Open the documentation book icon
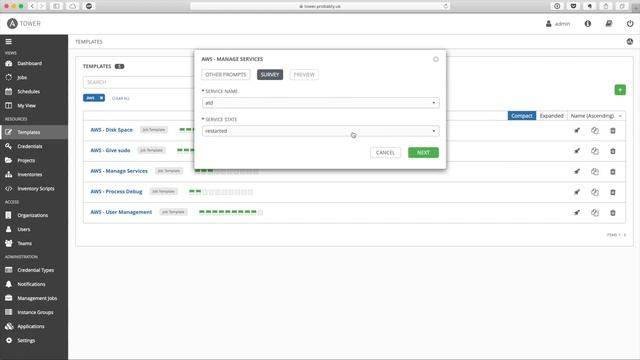This screenshot has width=640, height=360. (609, 24)
